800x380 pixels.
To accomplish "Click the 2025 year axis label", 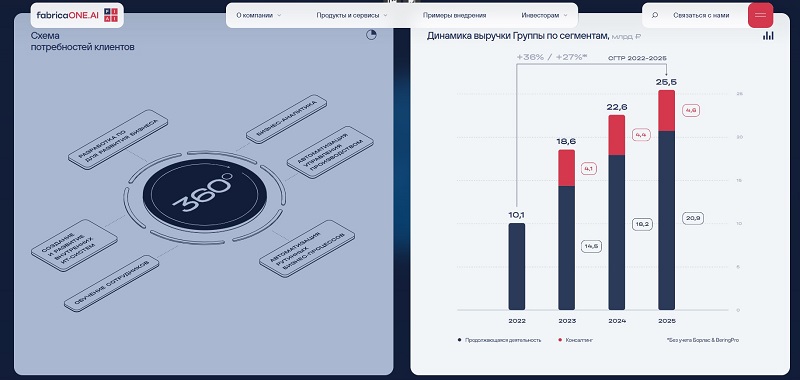I will click(x=666, y=321).
